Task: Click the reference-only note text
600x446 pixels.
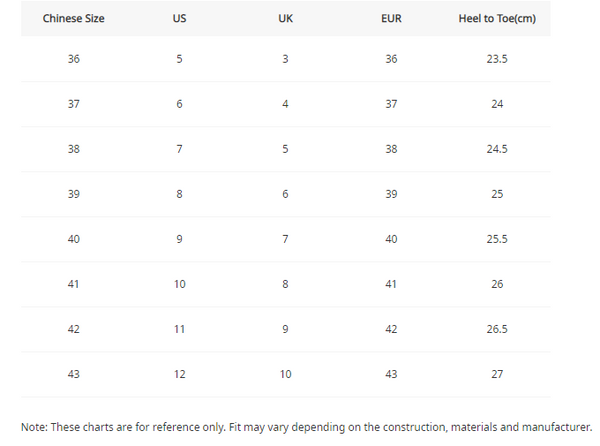Action: click(x=306, y=427)
